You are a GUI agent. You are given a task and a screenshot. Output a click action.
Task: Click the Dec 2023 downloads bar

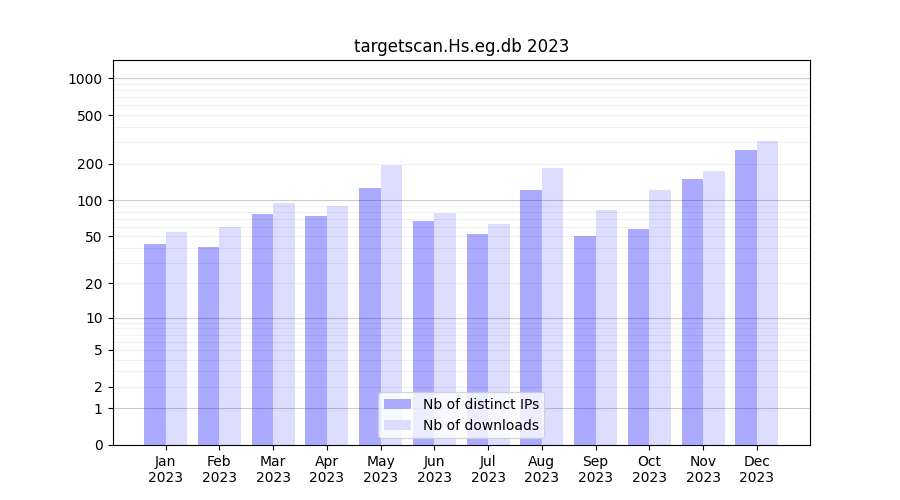point(767,293)
